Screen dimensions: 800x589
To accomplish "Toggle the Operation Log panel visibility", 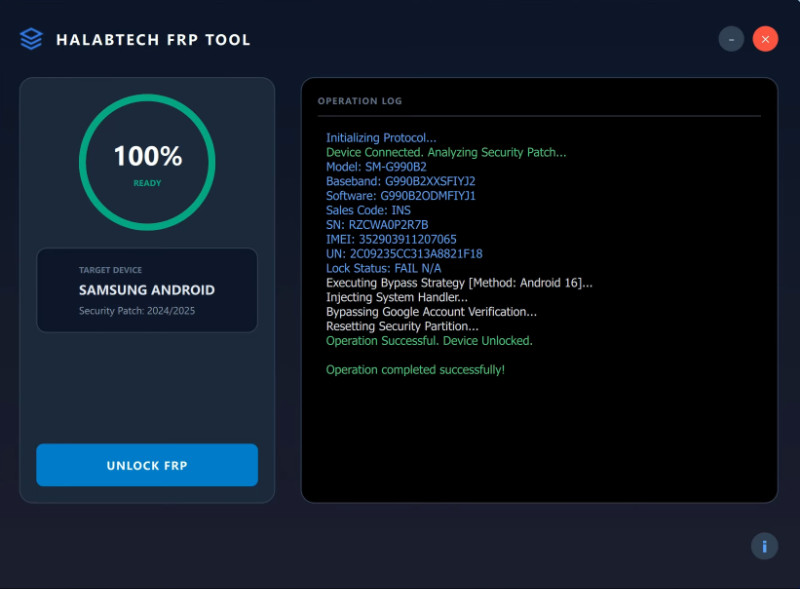I will pyautogui.click(x=540, y=290).
